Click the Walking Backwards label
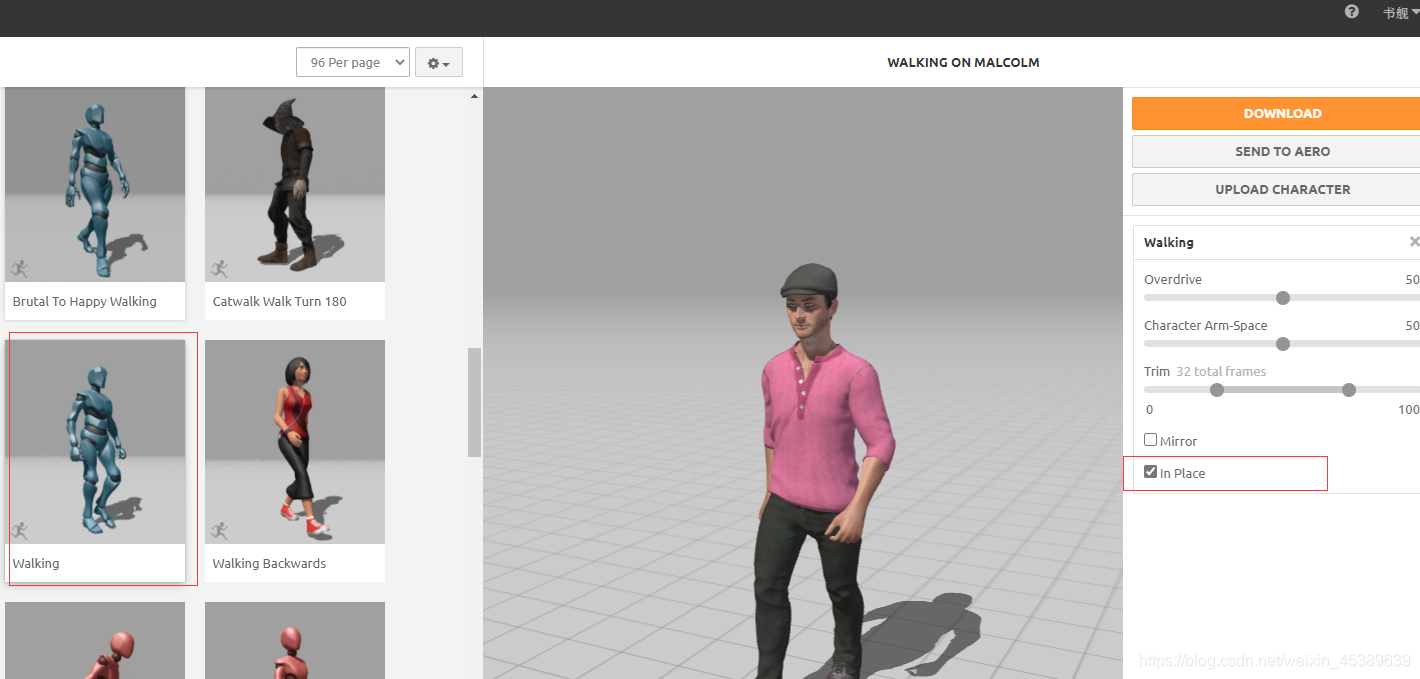 (x=269, y=563)
